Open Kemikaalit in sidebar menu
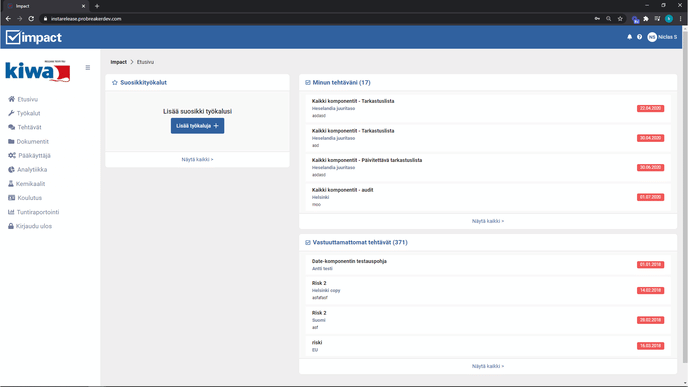688x387 pixels. [30, 184]
